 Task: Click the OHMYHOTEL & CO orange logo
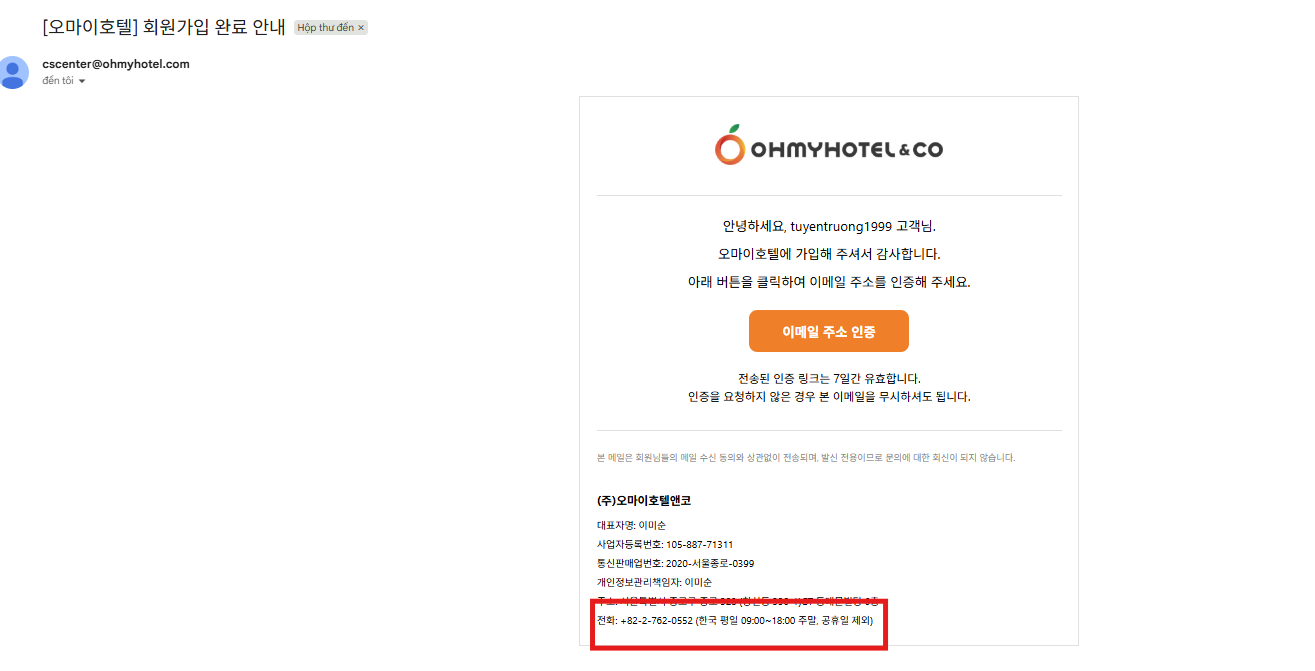[829, 146]
